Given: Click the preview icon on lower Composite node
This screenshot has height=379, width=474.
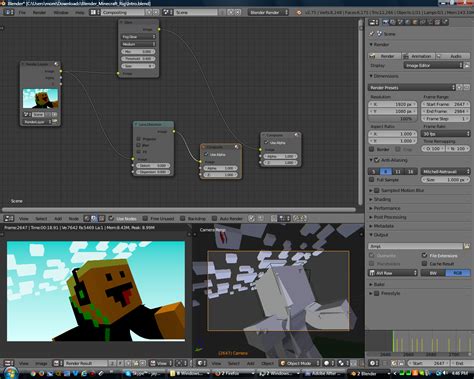Looking at the screenshot, I should (236, 147).
